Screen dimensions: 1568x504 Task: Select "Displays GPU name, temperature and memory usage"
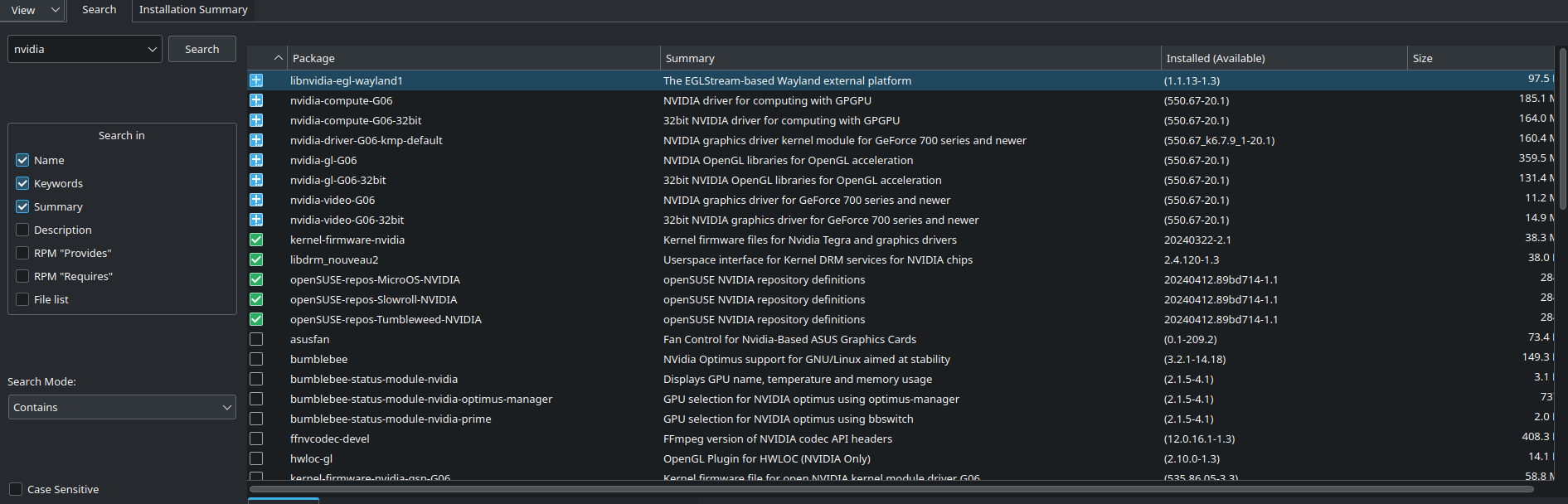coord(798,379)
